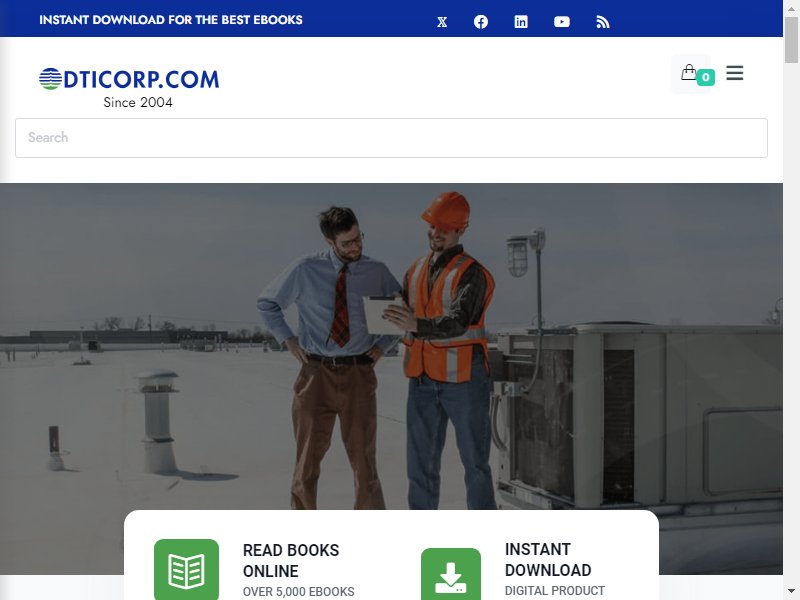Click the Digital Product subtext

pos(555,590)
